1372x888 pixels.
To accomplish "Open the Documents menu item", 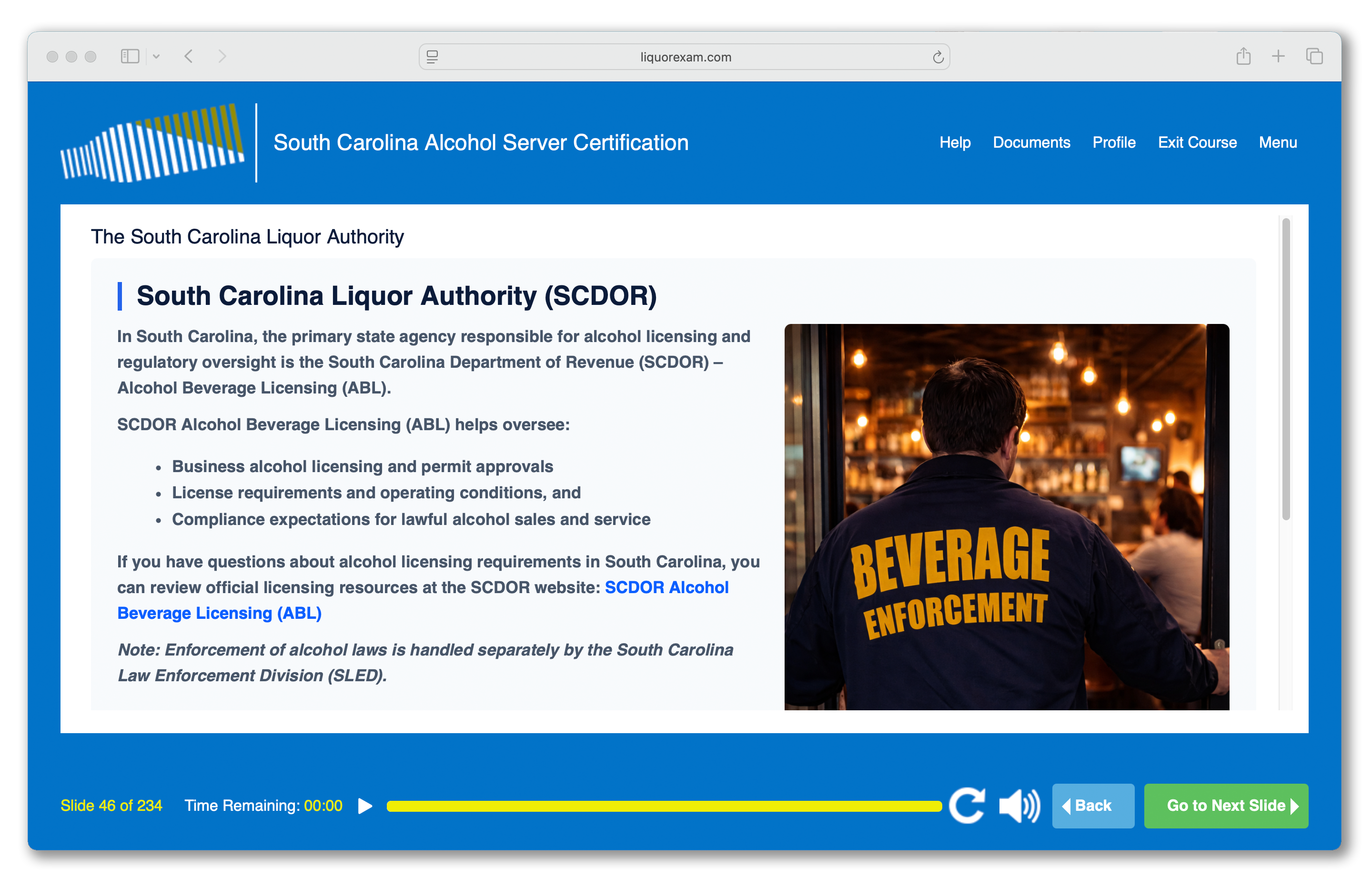I will (x=1031, y=142).
